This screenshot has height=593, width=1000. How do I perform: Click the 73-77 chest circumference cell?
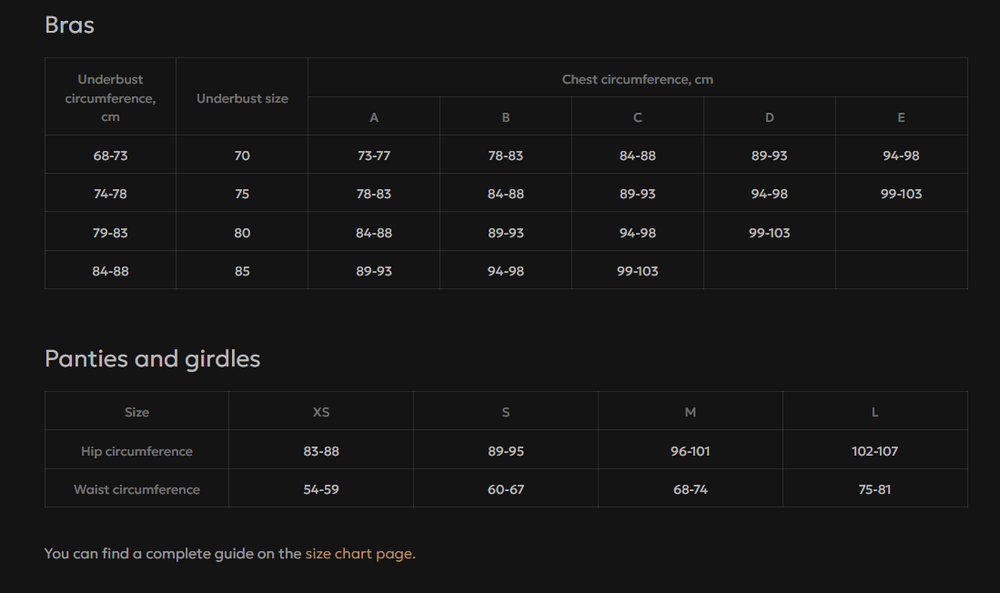click(x=374, y=156)
